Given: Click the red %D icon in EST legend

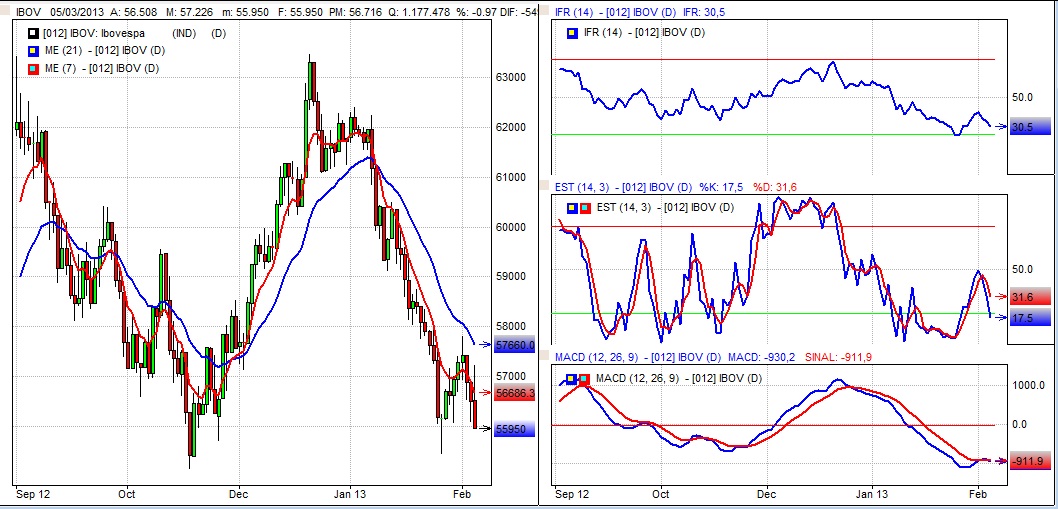Looking at the screenshot, I should tap(583, 207).
